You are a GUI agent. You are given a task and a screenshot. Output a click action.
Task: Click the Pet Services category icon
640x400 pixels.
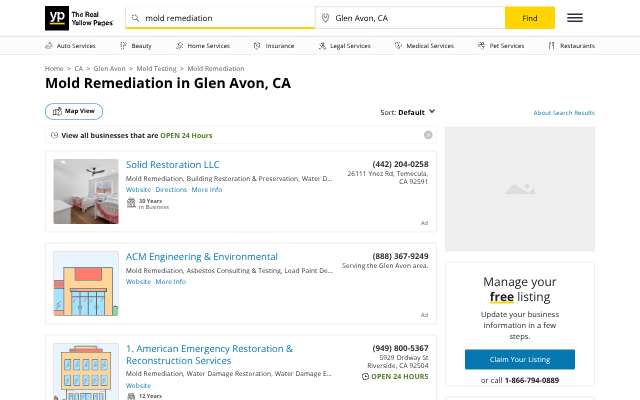point(482,46)
